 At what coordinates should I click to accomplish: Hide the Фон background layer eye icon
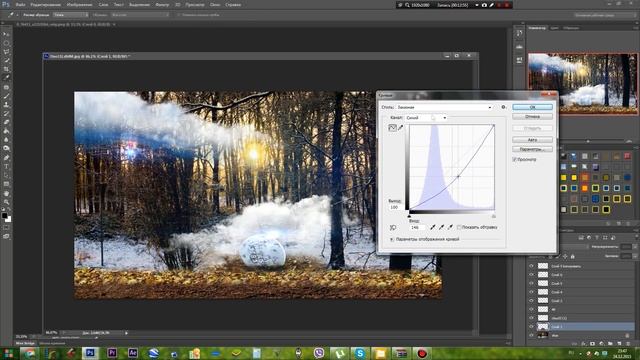(x=531, y=335)
